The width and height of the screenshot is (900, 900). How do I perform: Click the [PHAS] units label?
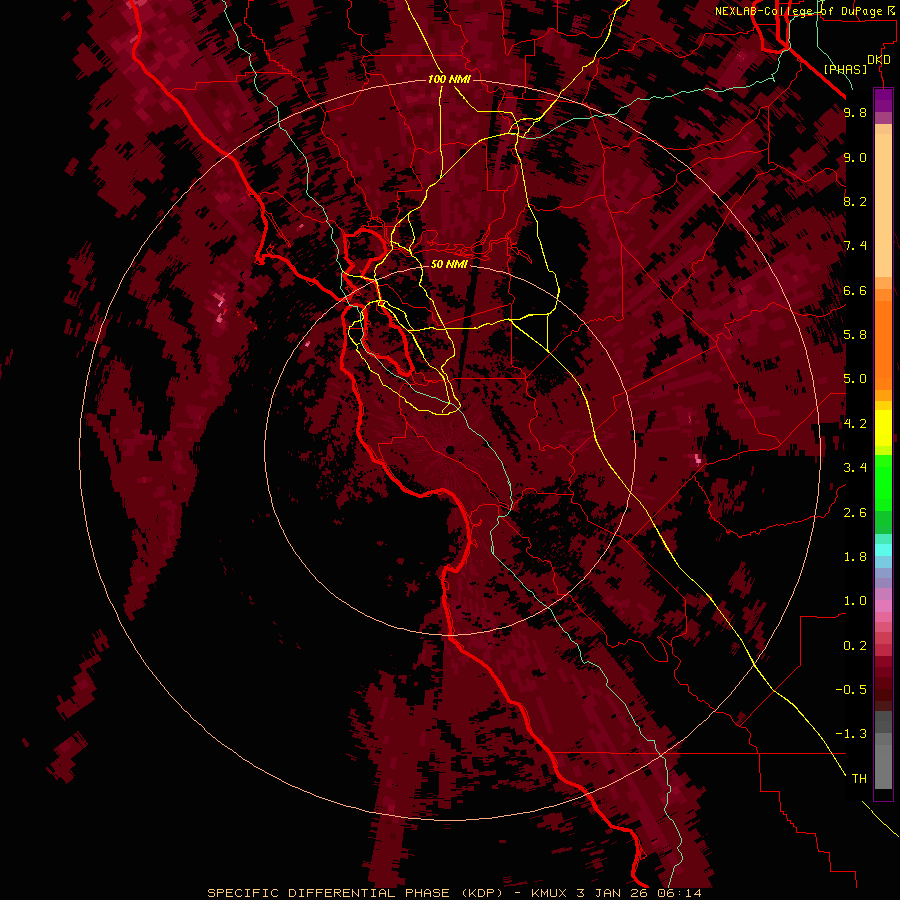[845, 69]
